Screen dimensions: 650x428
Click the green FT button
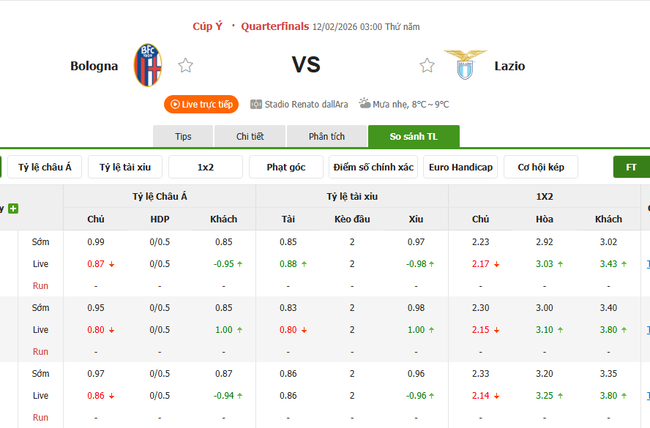(x=631, y=167)
